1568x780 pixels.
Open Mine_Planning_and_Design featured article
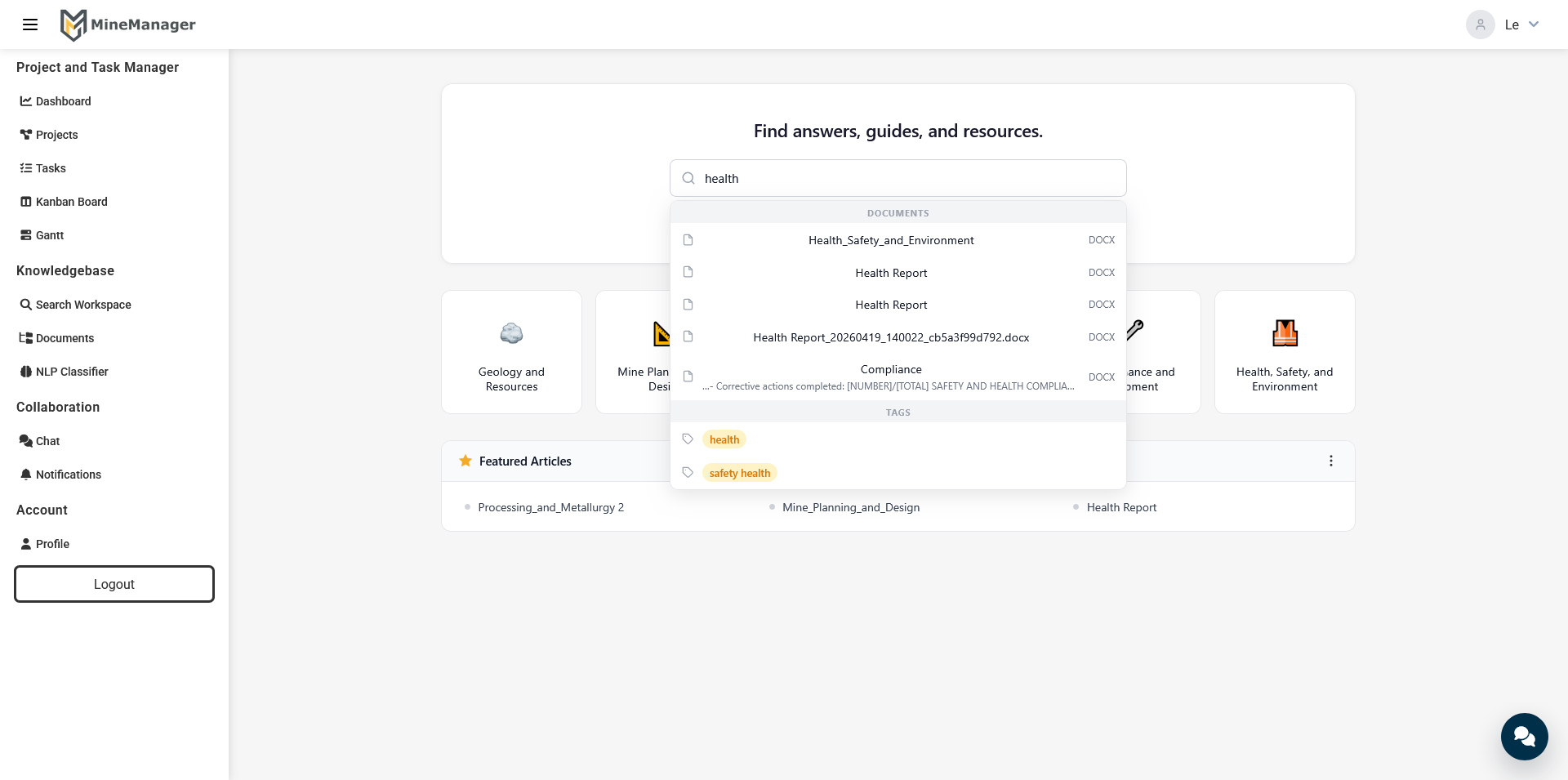click(x=851, y=507)
